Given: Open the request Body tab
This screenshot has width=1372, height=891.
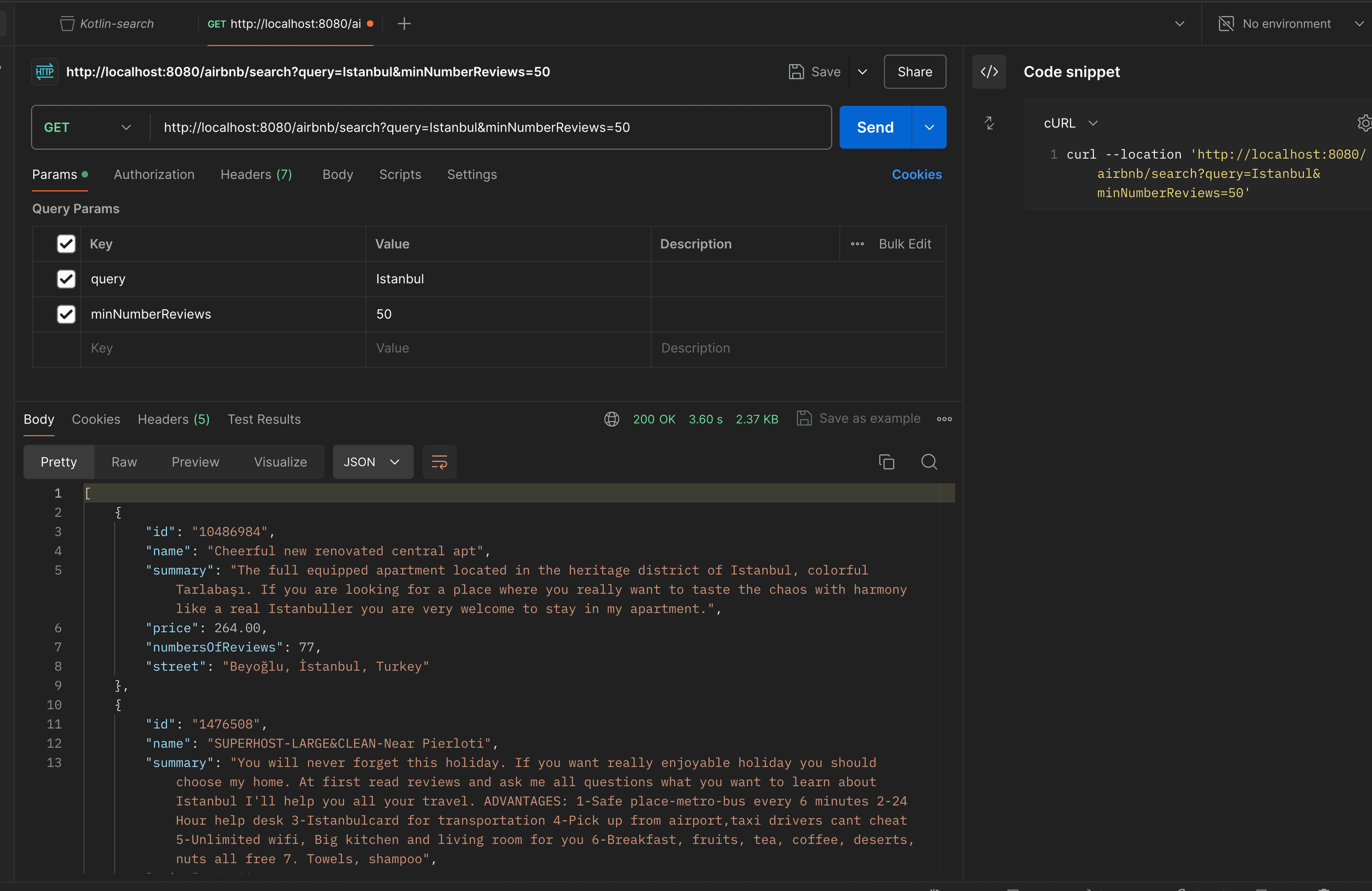Looking at the screenshot, I should click(338, 174).
